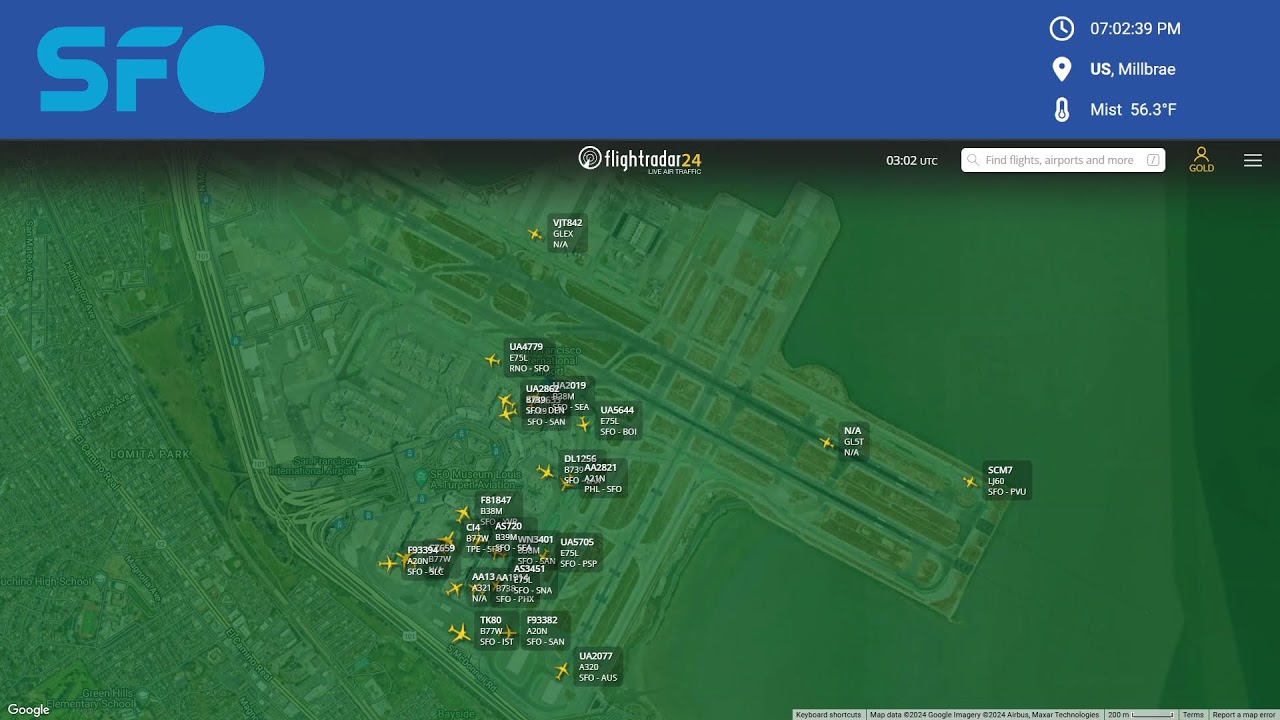Select the UA4779 aircraft icon
Viewport: 1280px width, 720px height.
pyautogui.click(x=492, y=360)
